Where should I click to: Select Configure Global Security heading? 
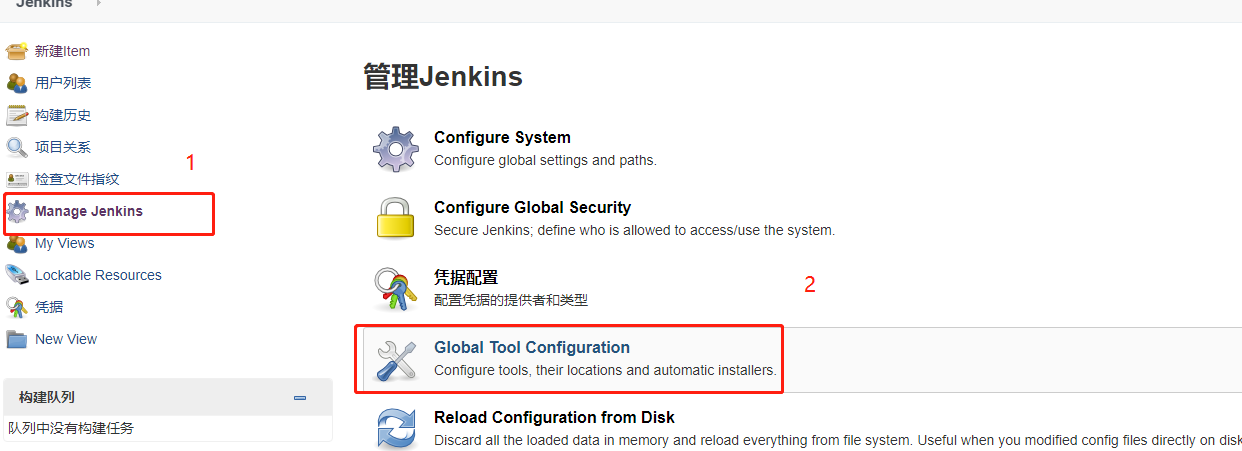coord(533,208)
